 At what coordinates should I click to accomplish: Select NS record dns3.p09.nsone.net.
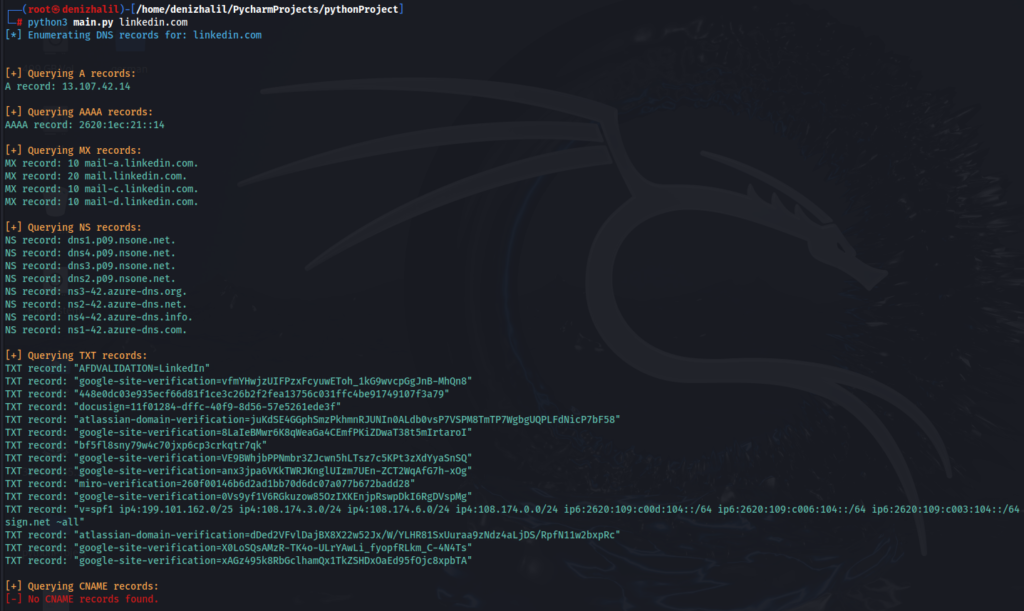90,266
